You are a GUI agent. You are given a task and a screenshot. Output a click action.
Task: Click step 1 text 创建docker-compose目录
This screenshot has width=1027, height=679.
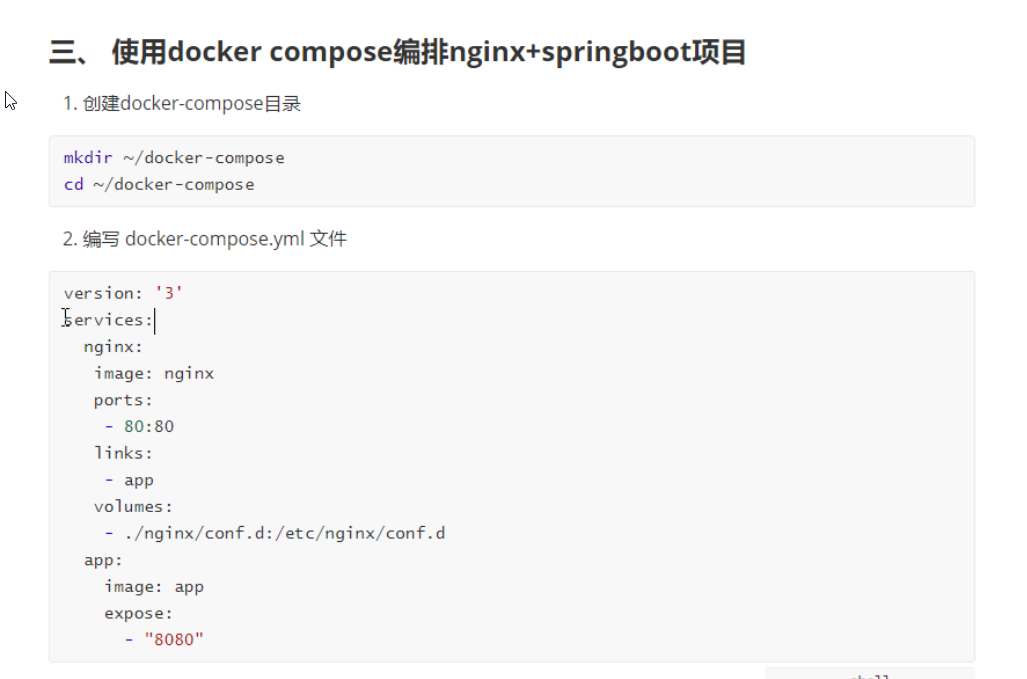[x=182, y=103]
